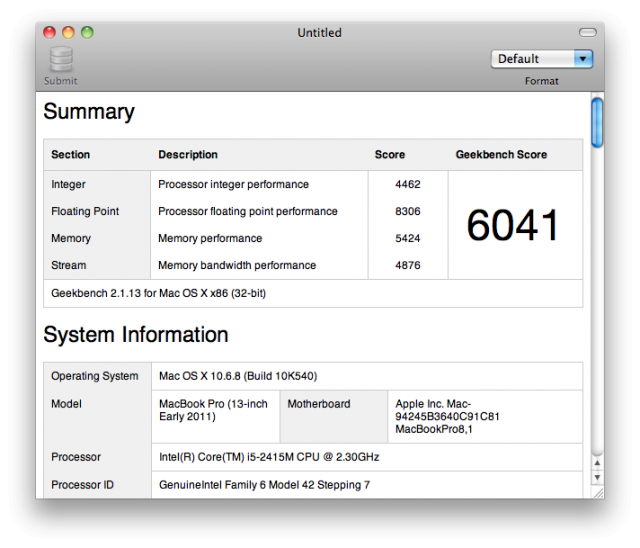
Task: Click the Stream section row label
Action: click(x=69, y=265)
